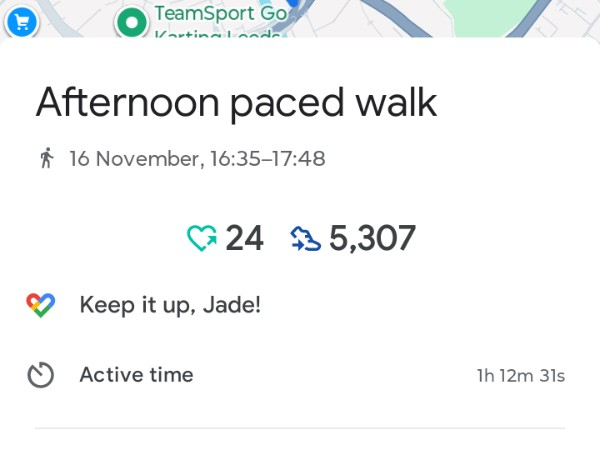The image size is (600, 450).
Task: Tap the blue shopping cart map pin
Action: click(x=20, y=20)
